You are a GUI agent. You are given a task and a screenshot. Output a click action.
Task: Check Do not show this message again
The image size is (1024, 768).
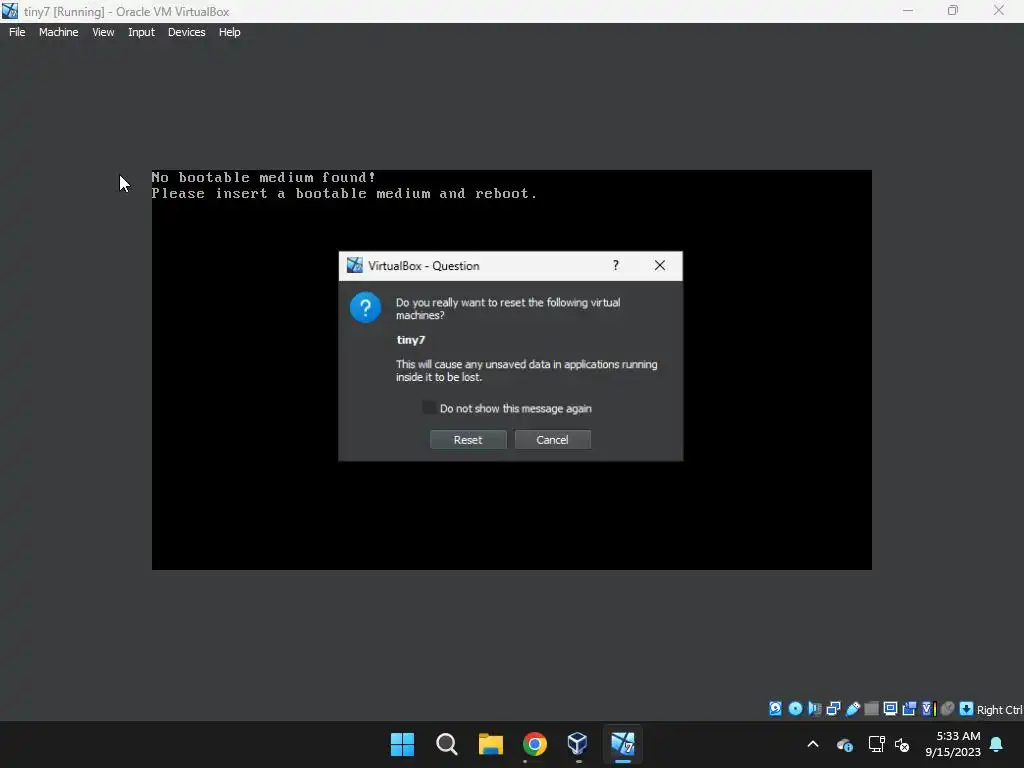428,408
